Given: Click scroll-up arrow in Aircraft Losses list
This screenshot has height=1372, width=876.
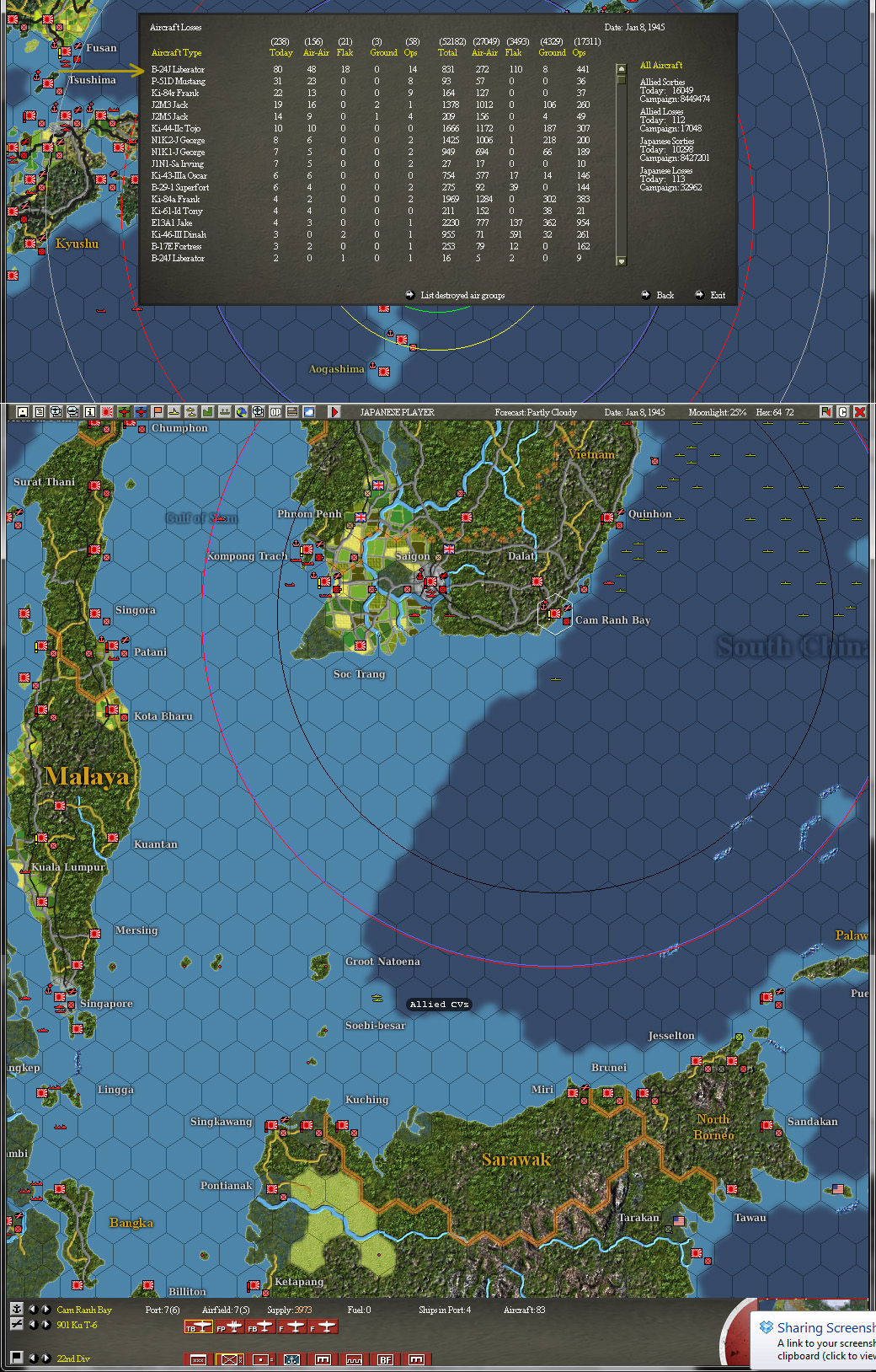Looking at the screenshot, I should tap(622, 69).
